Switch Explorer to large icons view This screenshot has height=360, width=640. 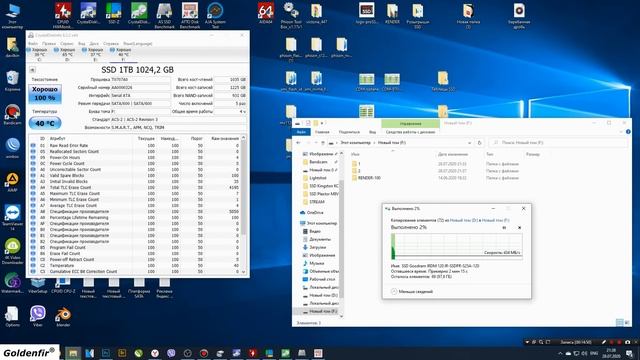627,323
